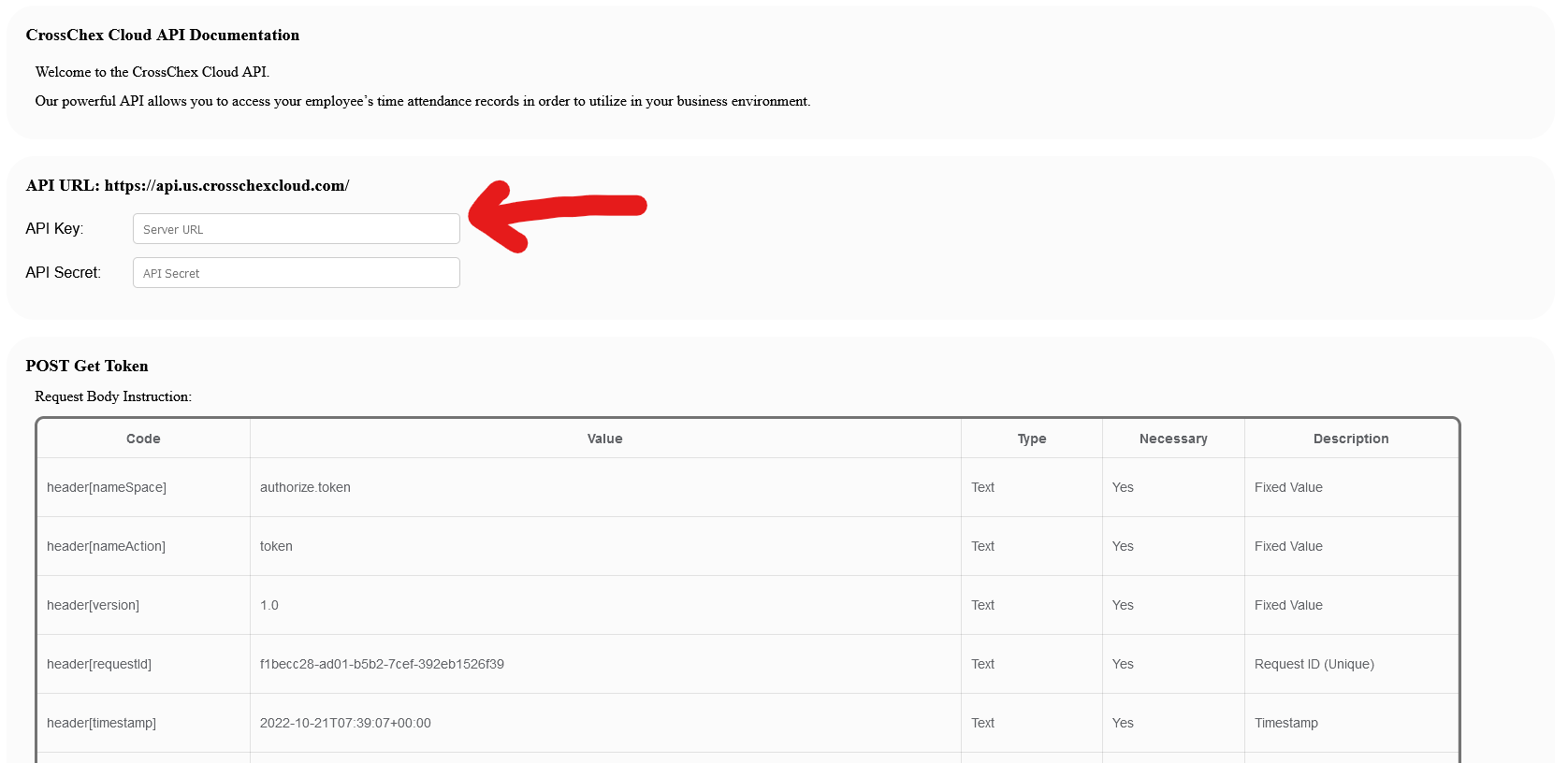Viewport: 1568px width, 763px height.
Task: Click the '1.0' version value cell
Action: tap(605, 605)
